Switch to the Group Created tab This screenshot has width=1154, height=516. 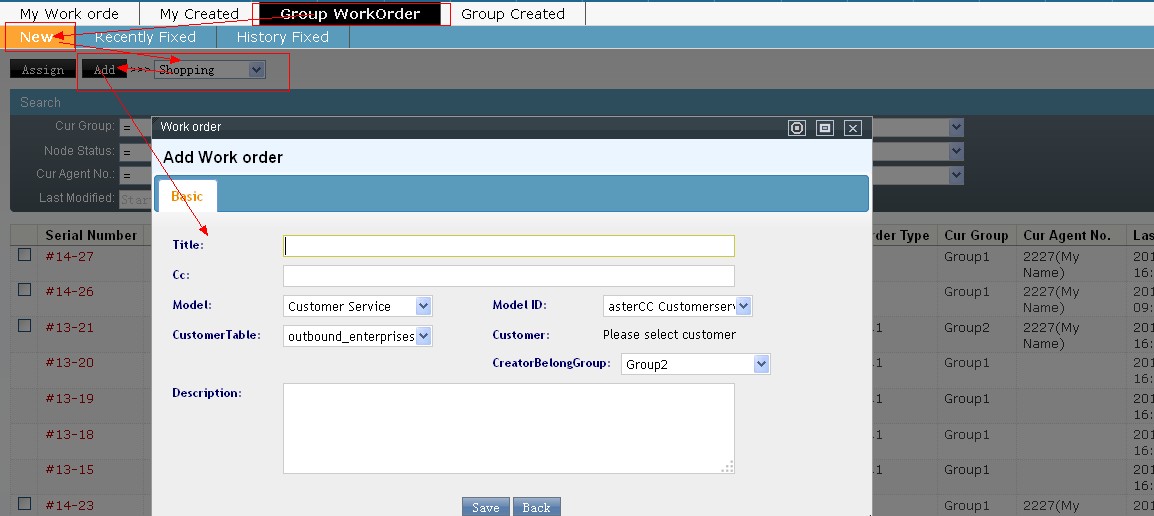513,14
